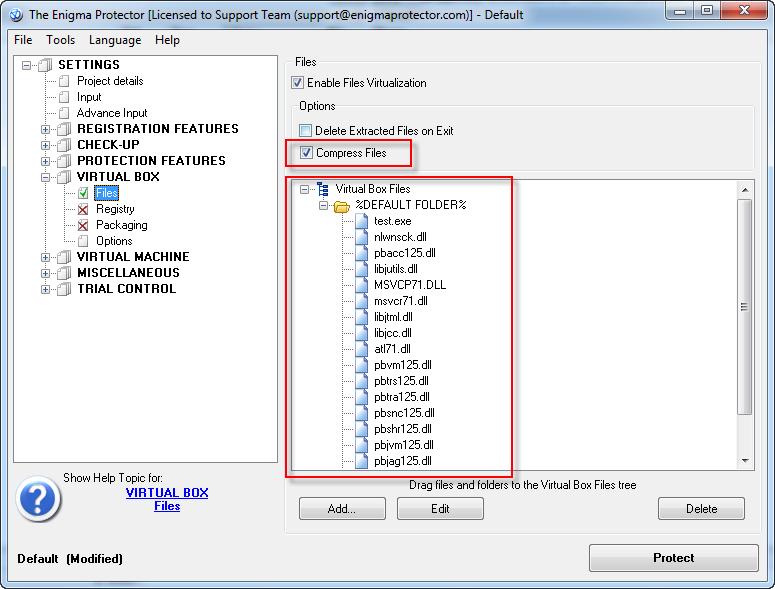Expand the REGISTRATION FEATURES node
The height and width of the screenshot is (589, 775).
click(45, 129)
